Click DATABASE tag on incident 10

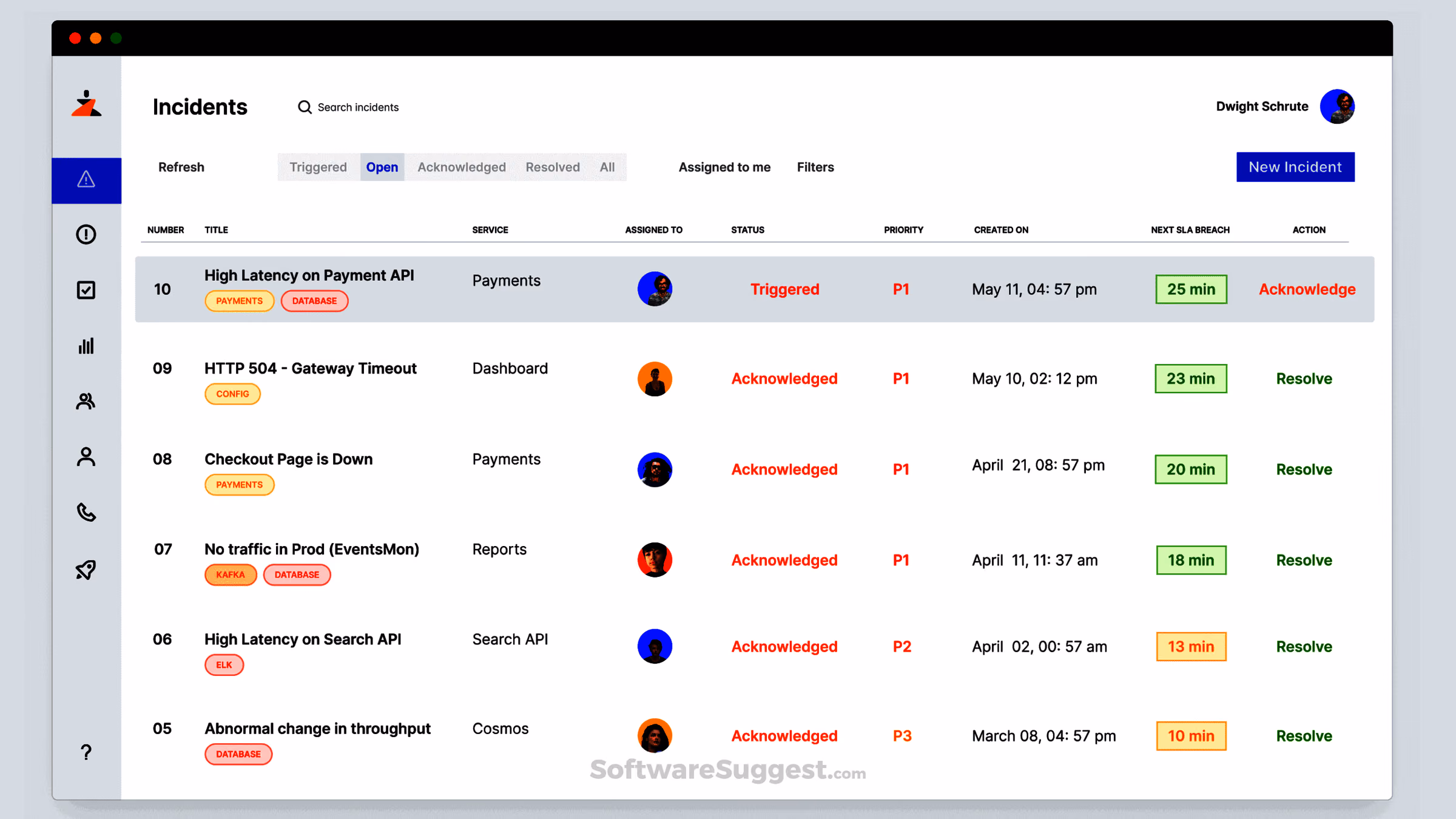point(314,301)
